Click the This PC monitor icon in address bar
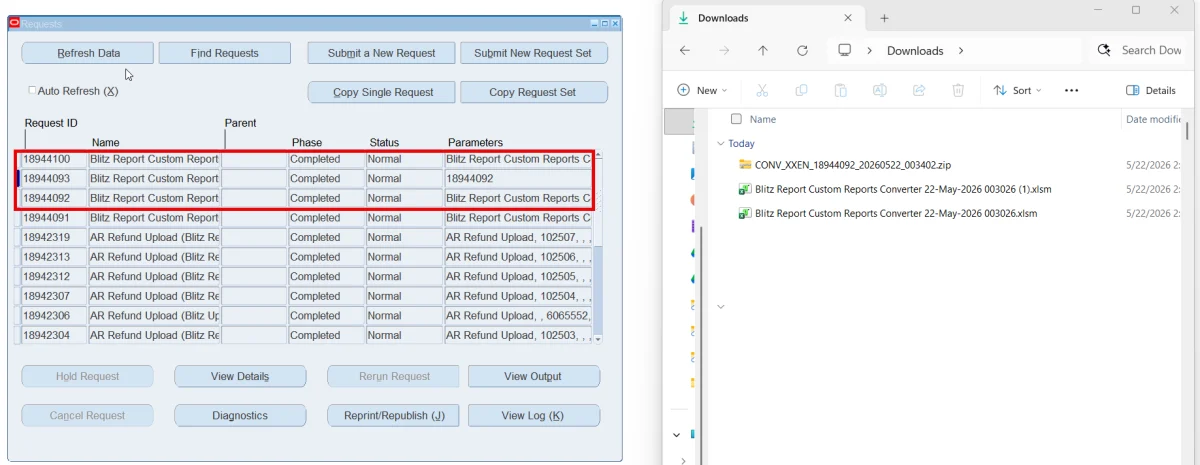The height and width of the screenshot is (465, 1200). (x=845, y=50)
